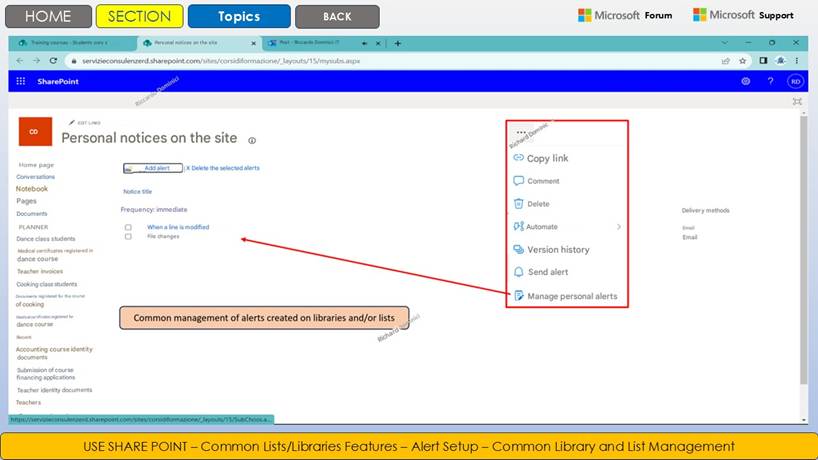Click the Add alert button

153,168
